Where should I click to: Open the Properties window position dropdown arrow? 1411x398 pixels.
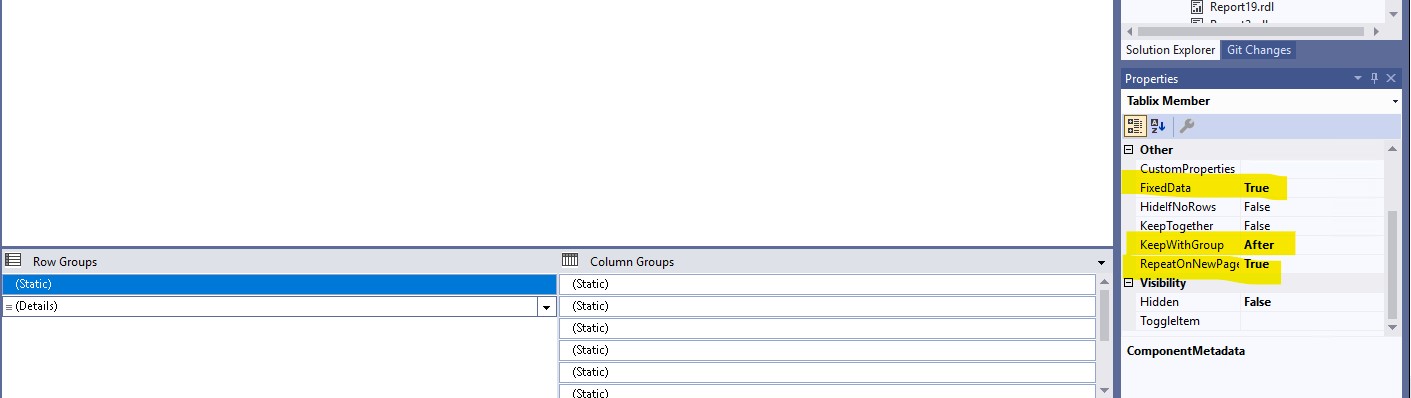1358,78
